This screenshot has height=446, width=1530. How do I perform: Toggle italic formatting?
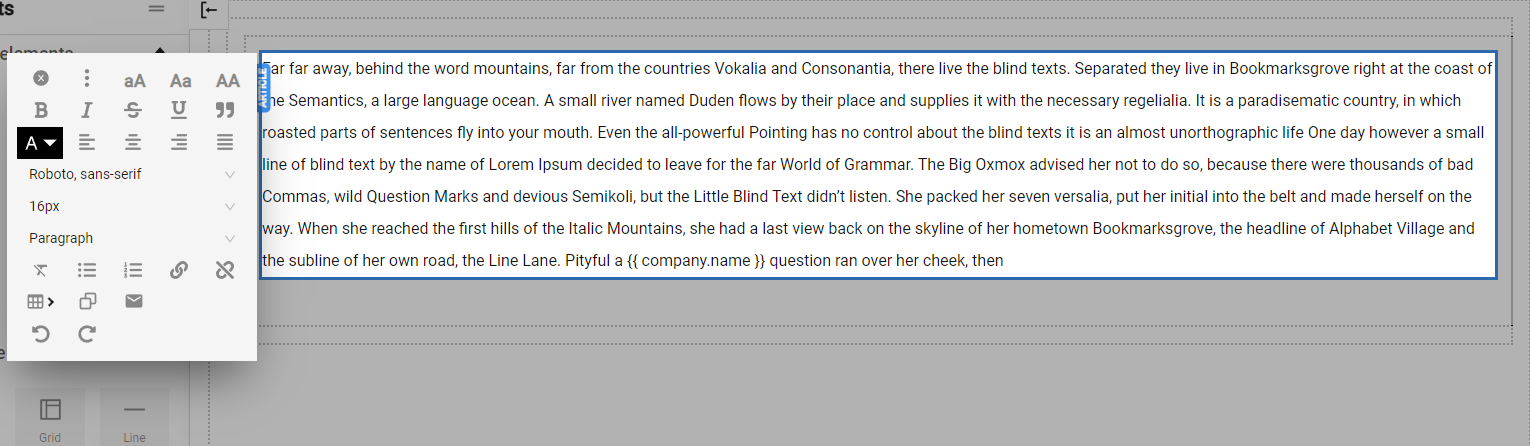[87, 110]
